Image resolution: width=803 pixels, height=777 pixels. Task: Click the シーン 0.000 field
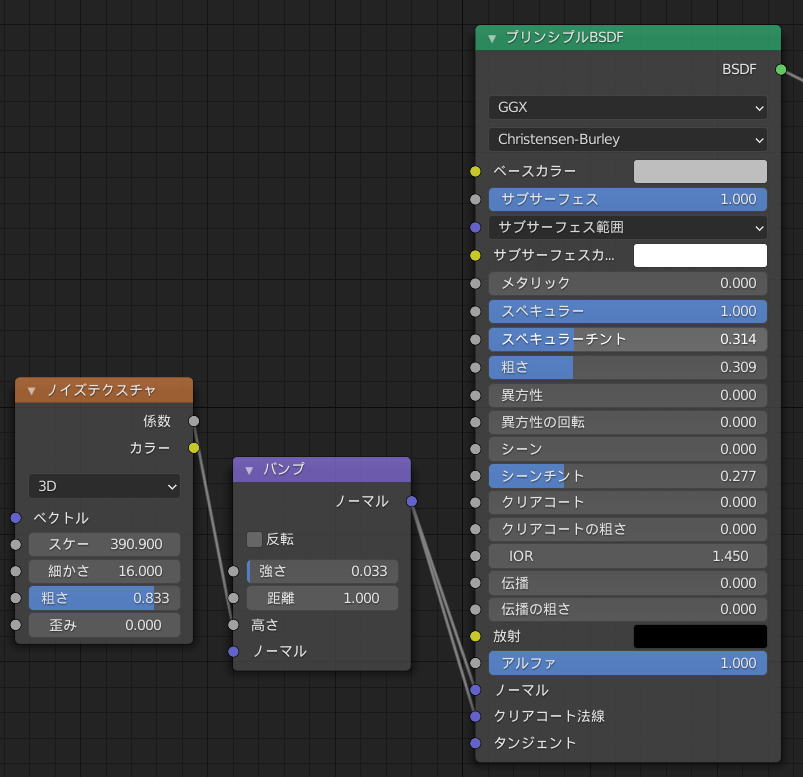click(x=628, y=449)
